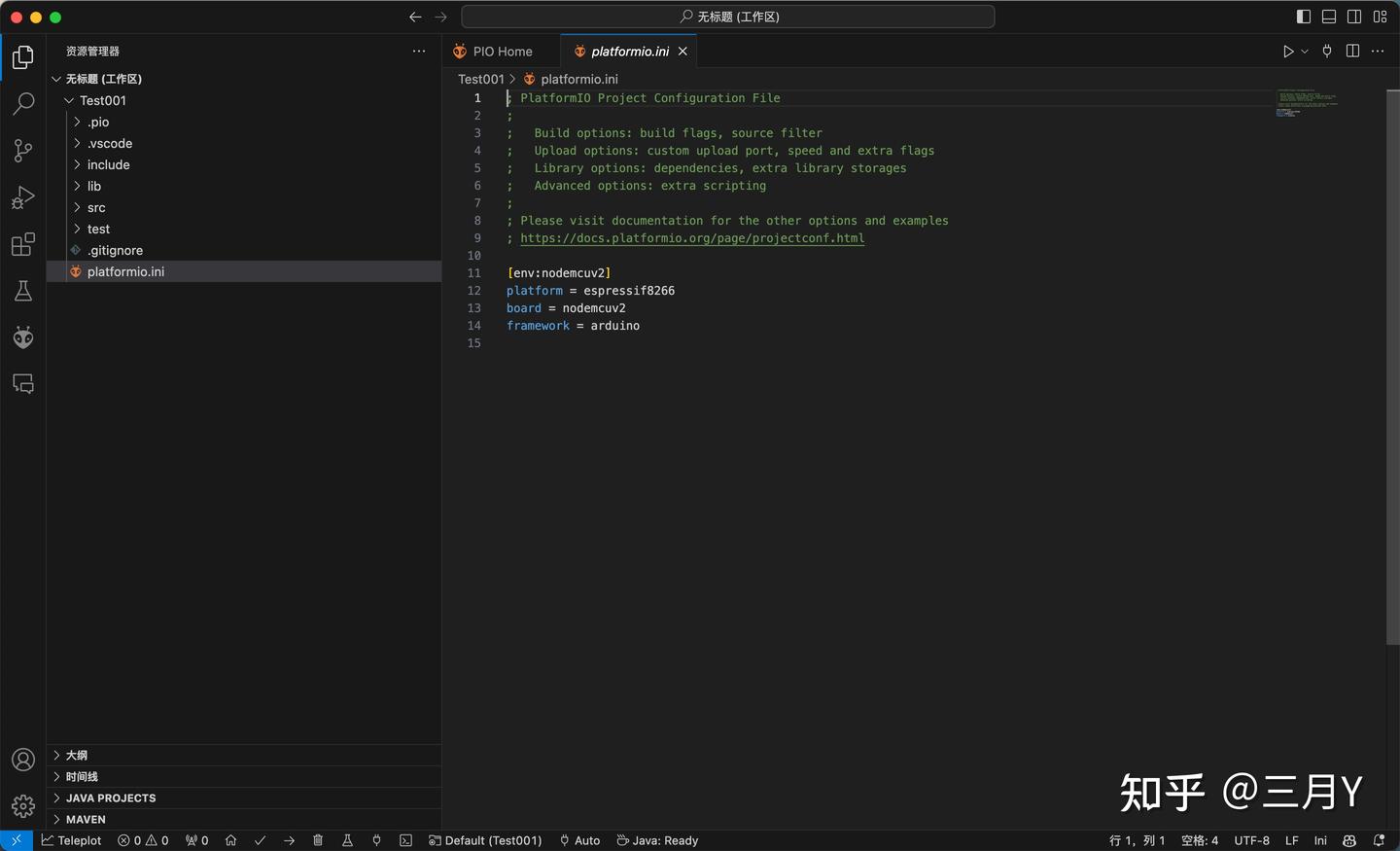Select the platformio.ini editor tab
The width and height of the screenshot is (1400, 851).
coord(629,51)
